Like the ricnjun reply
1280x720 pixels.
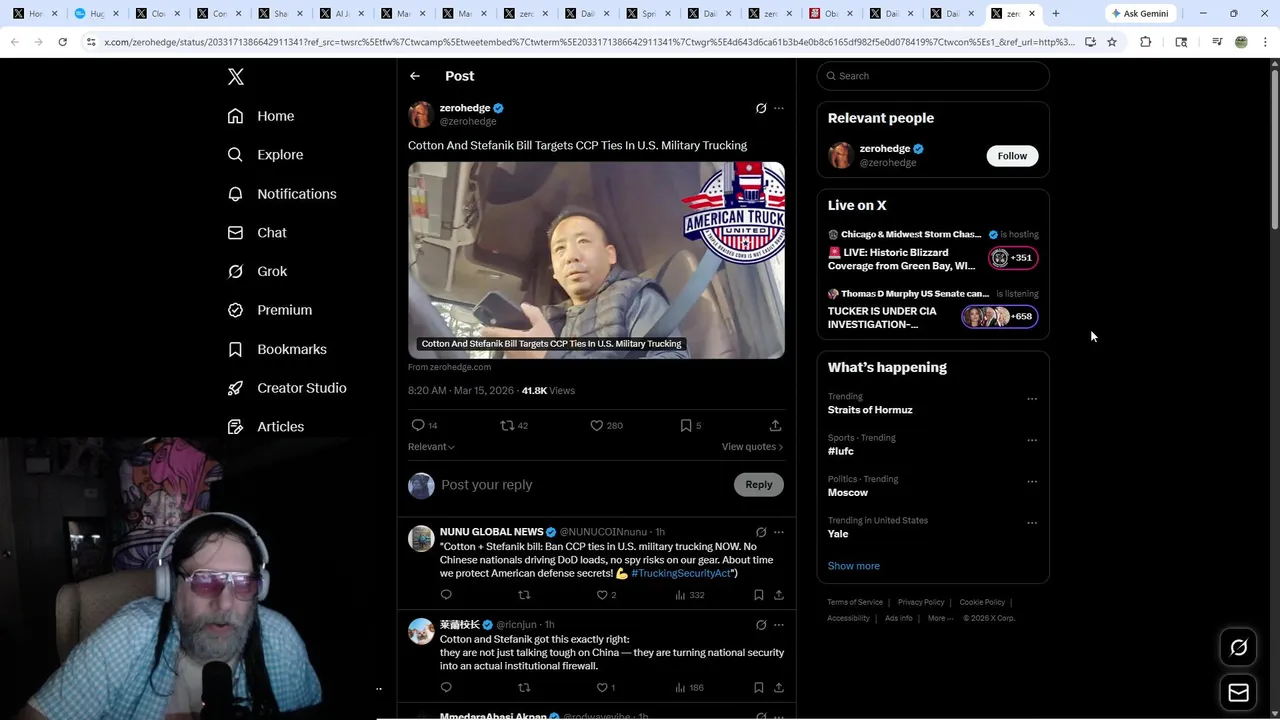pyautogui.click(x=603, y=687)
